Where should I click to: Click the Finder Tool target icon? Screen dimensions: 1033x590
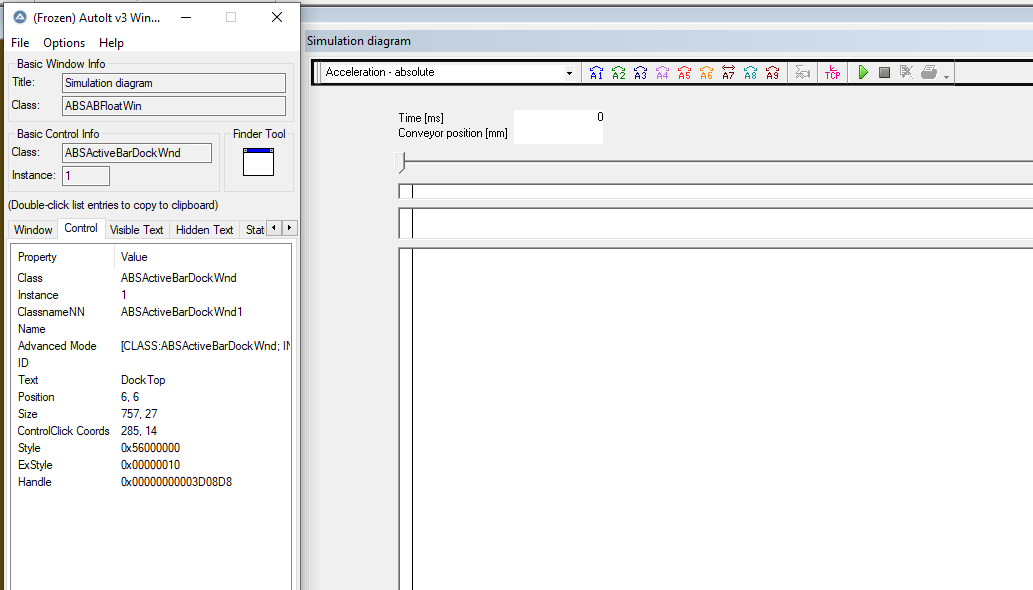258,162
